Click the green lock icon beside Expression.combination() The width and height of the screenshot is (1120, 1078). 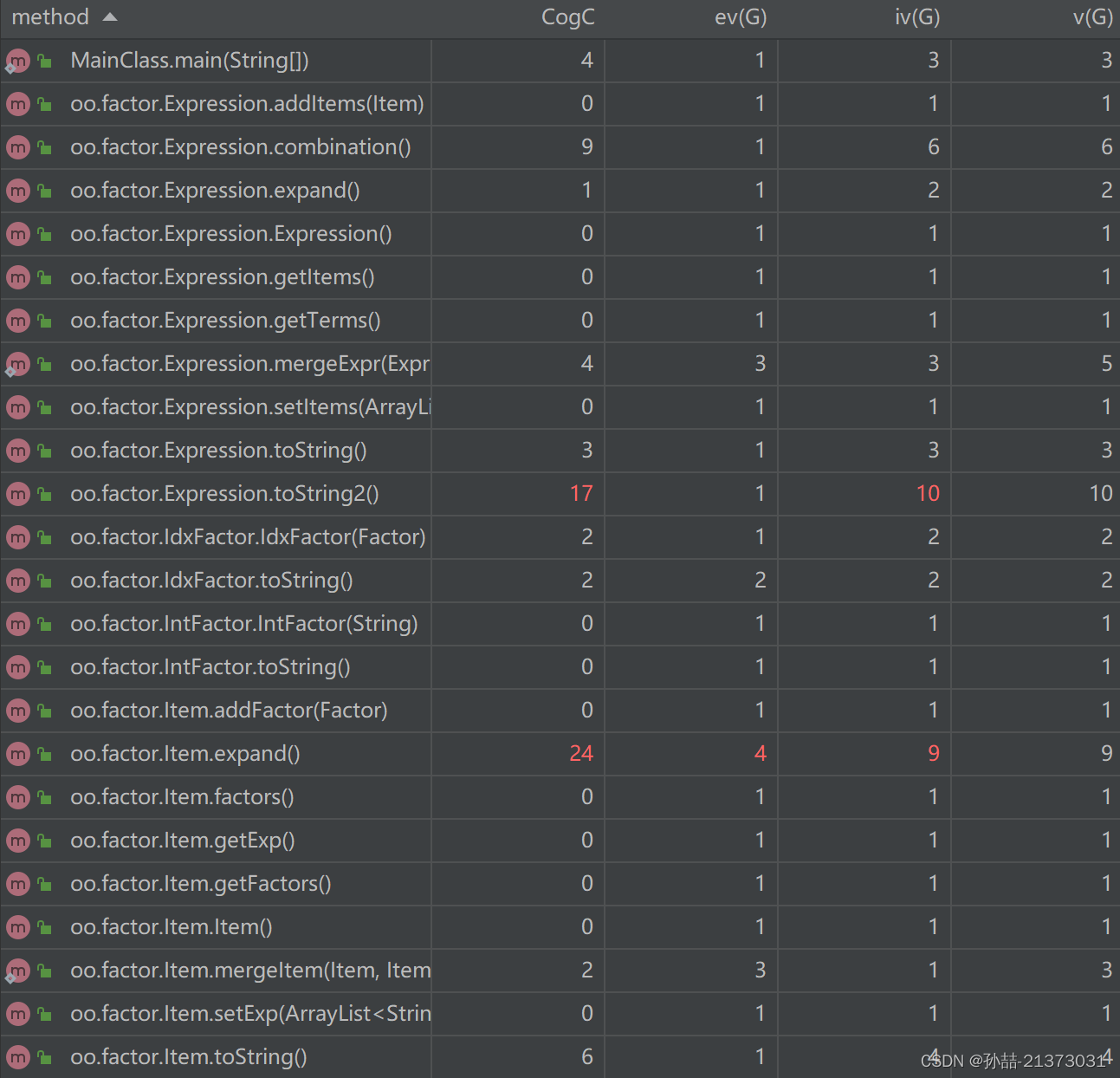44,147
